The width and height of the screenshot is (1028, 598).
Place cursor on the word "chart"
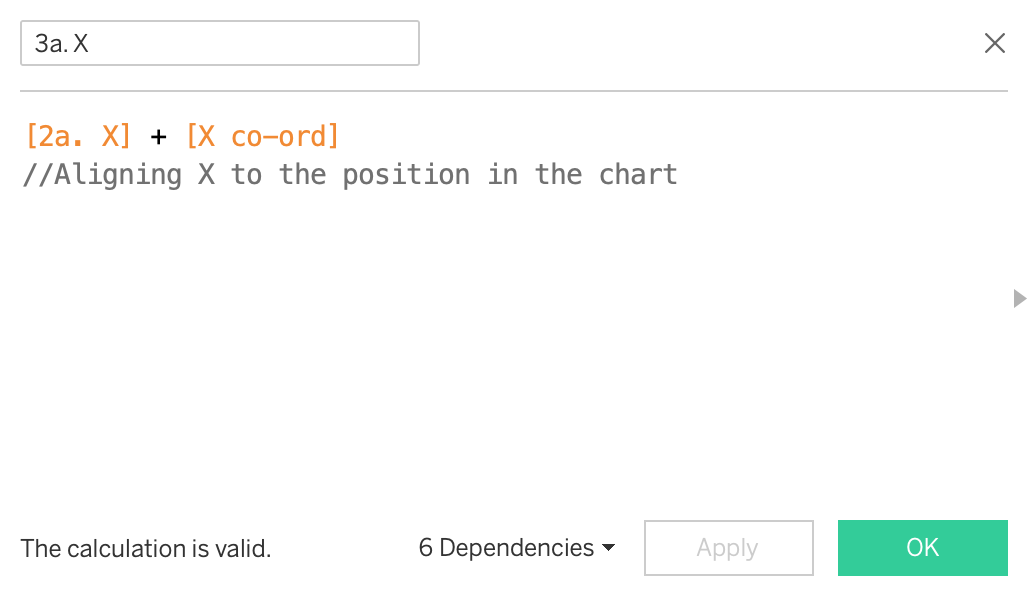pos(638,175)
